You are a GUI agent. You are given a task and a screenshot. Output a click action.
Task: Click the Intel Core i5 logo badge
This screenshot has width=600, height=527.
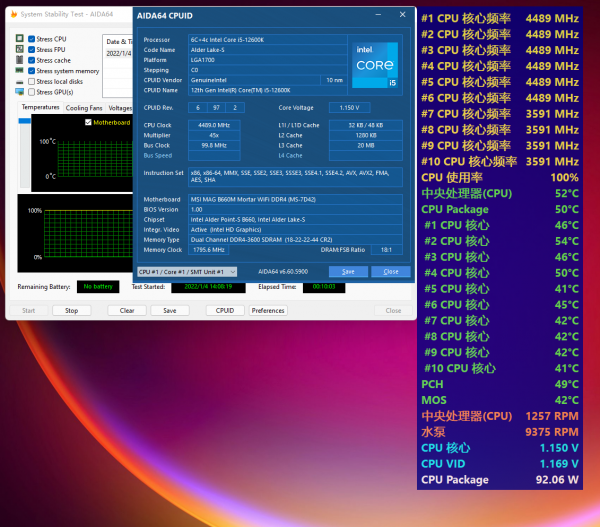coord(375,65)
